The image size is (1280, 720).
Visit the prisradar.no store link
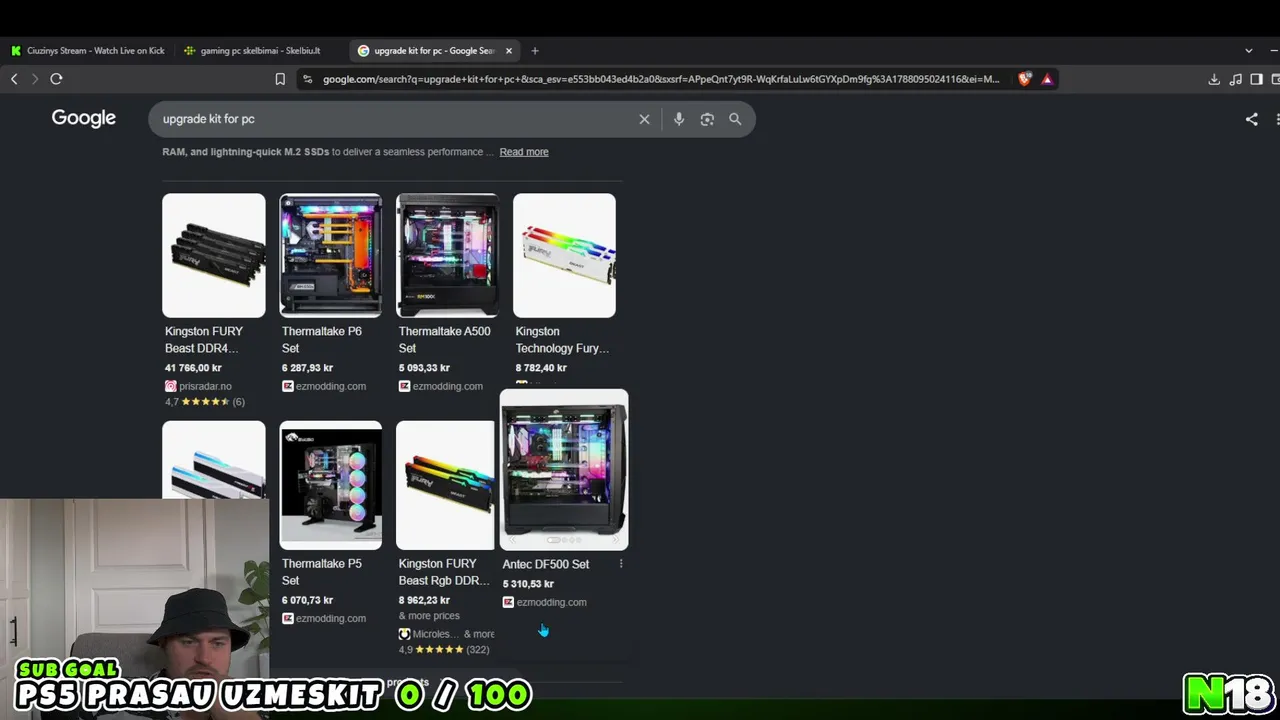[198, 386]
